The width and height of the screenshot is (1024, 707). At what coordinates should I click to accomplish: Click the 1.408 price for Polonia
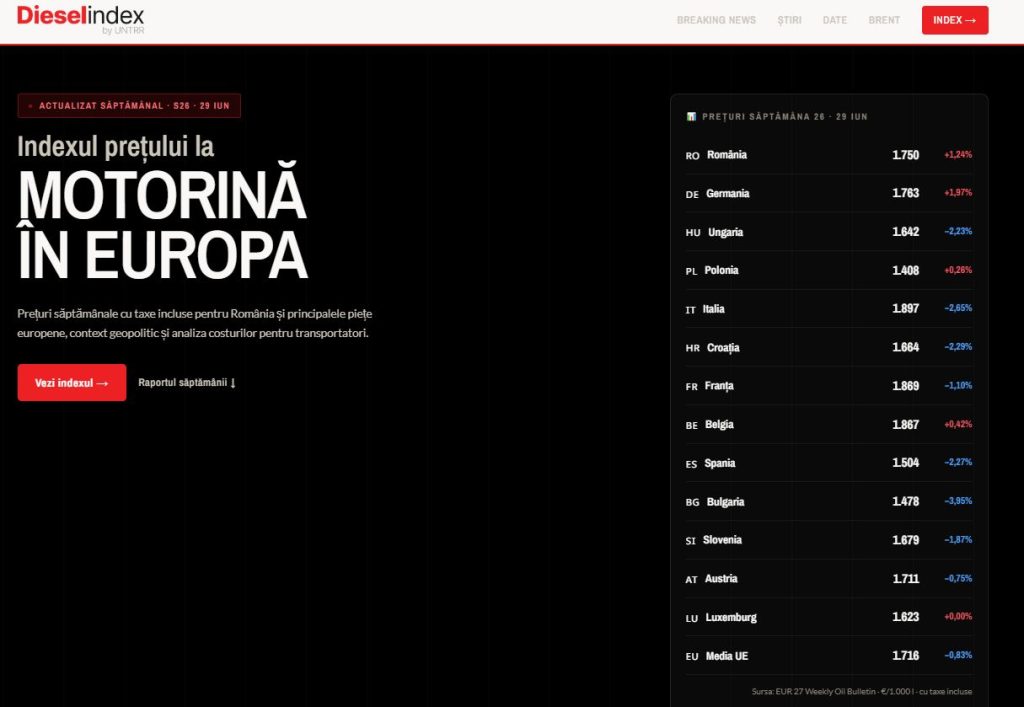(905, 270)
